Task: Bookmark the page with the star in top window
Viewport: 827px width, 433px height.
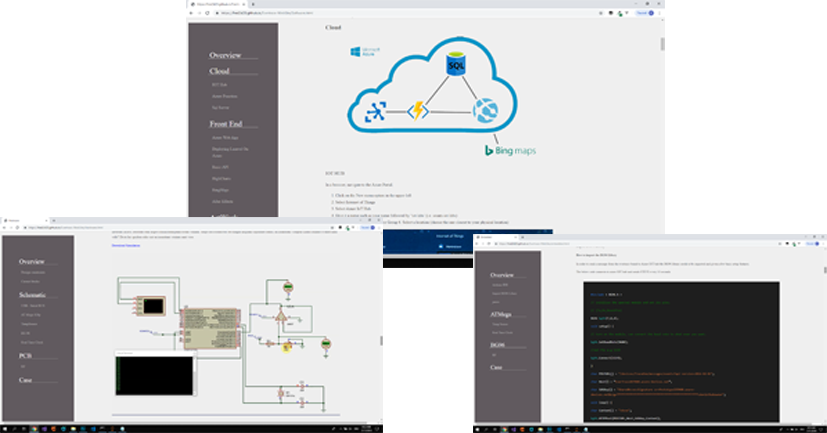Action: (x=601, y=13)
